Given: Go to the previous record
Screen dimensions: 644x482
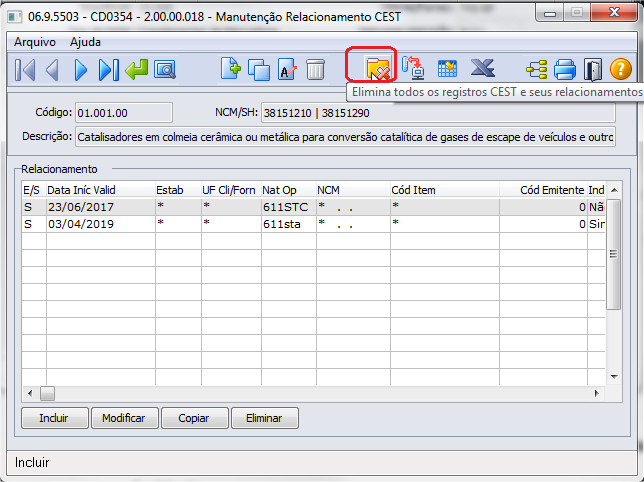Looking at the screenshot, I should click(x=52, y=69).
